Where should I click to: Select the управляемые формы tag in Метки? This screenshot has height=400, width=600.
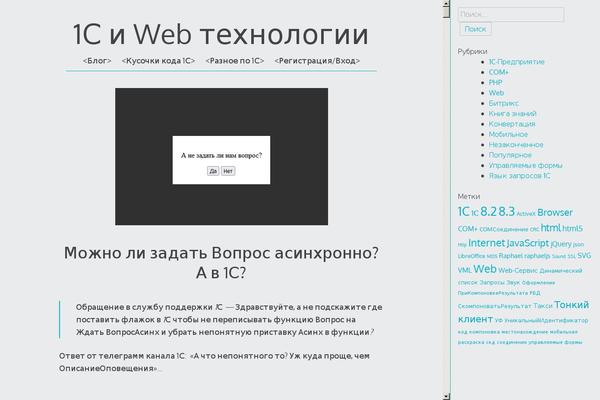555,342
